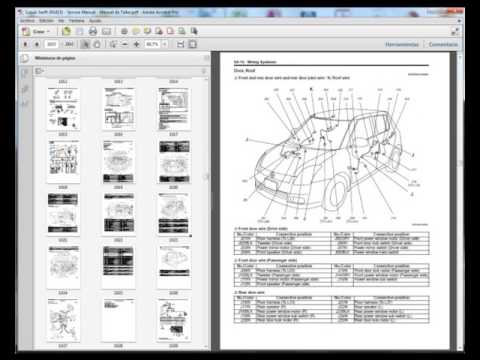The width and height of the screenshot is (480, 360).
Task: Click the printer icon in toolbar
Action: (x=93, y=31)
